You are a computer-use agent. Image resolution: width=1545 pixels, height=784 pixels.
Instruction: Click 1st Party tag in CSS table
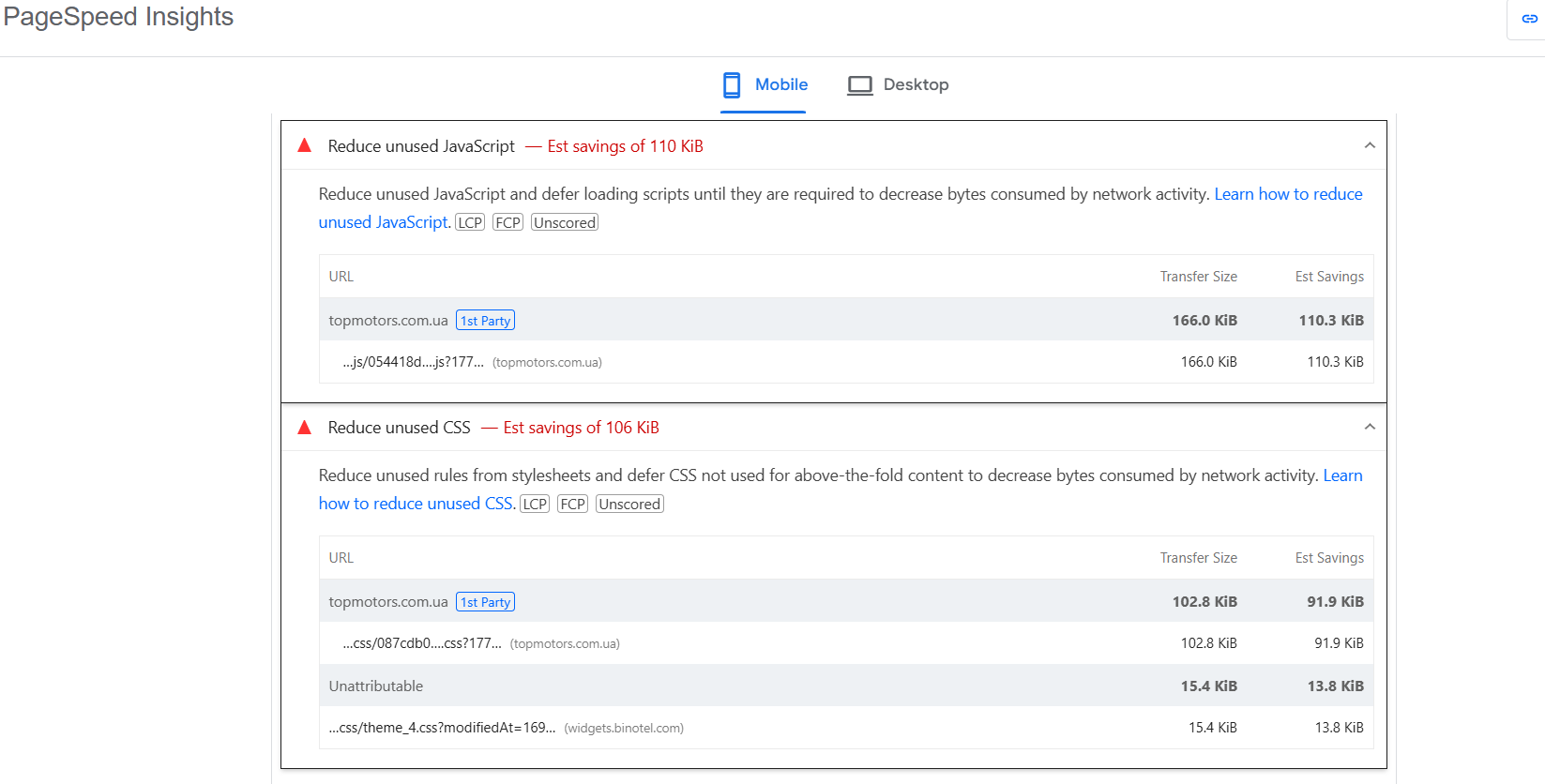tap(485, 602)
